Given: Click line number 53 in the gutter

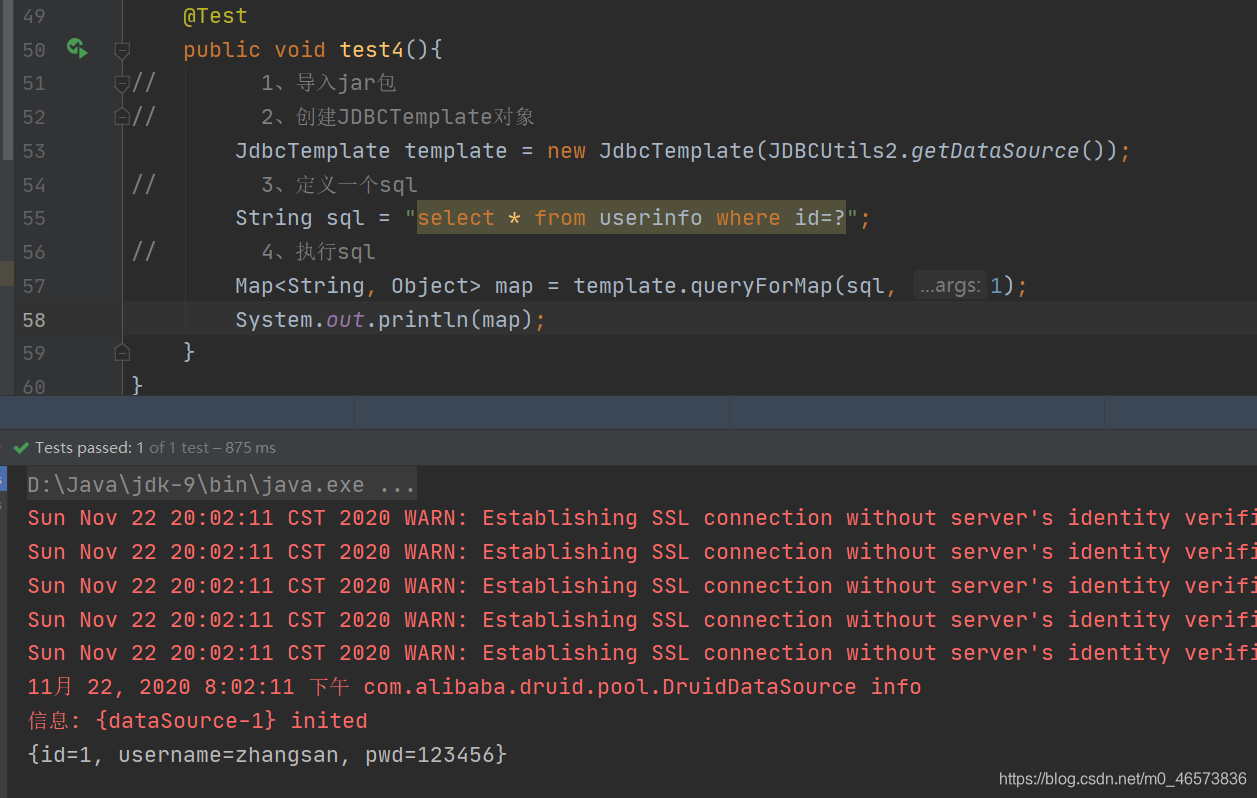Looking at the screenshot, I should (x=33, y=151).
